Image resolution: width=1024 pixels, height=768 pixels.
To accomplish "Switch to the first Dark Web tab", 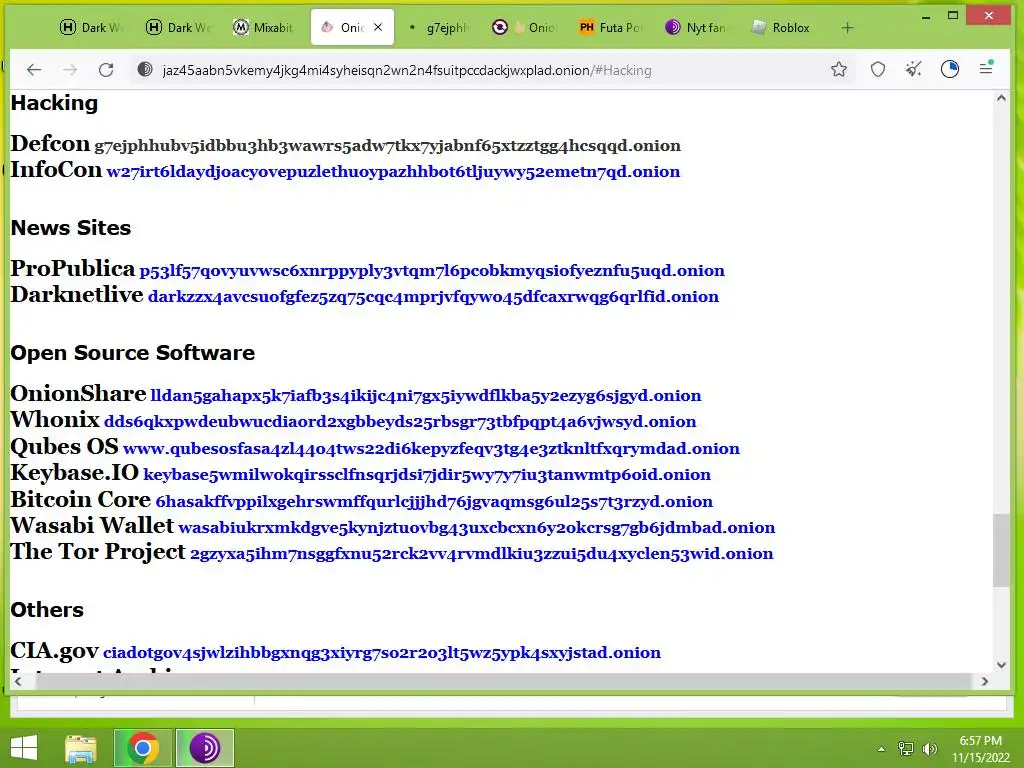I will (x=91, y=27).
